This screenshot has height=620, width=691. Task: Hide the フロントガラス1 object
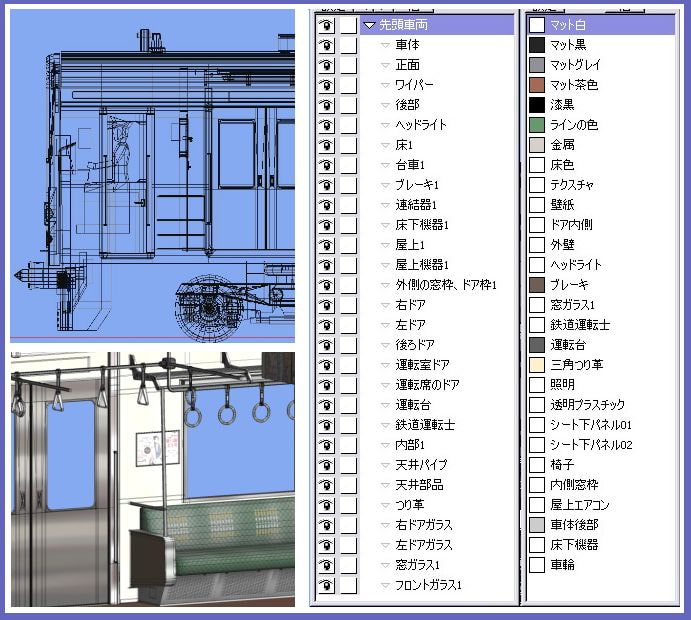(326, 585)
